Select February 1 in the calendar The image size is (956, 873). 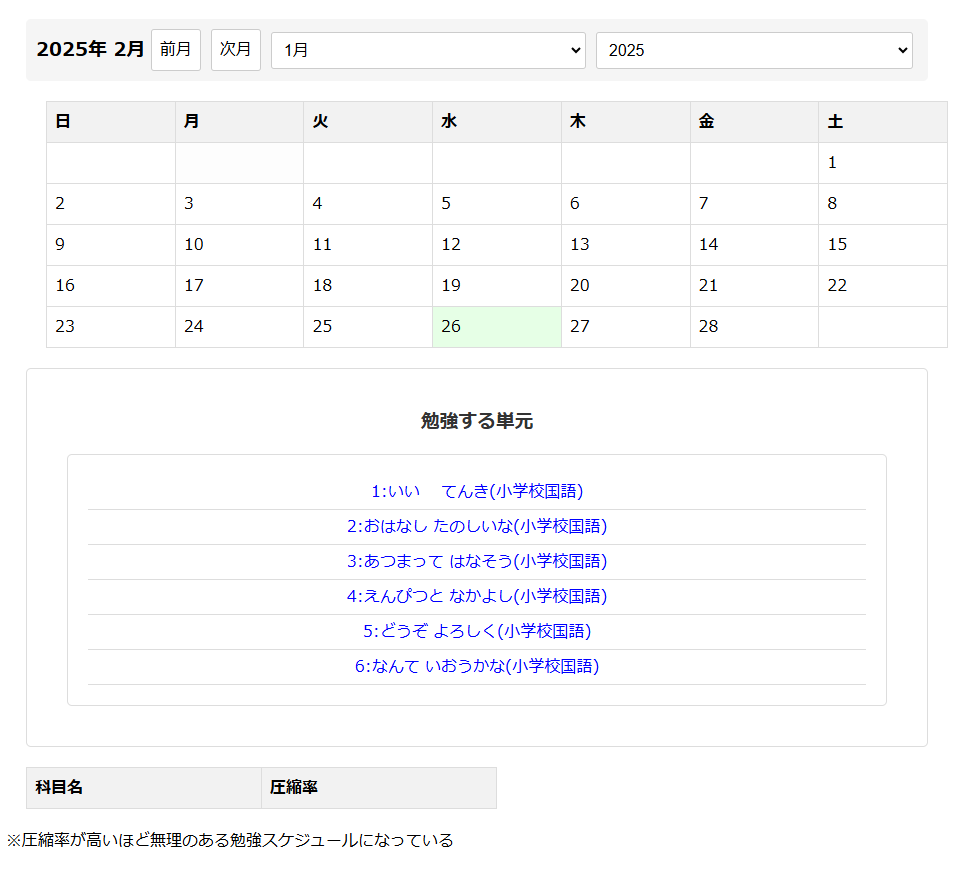[x=881, y=163]
